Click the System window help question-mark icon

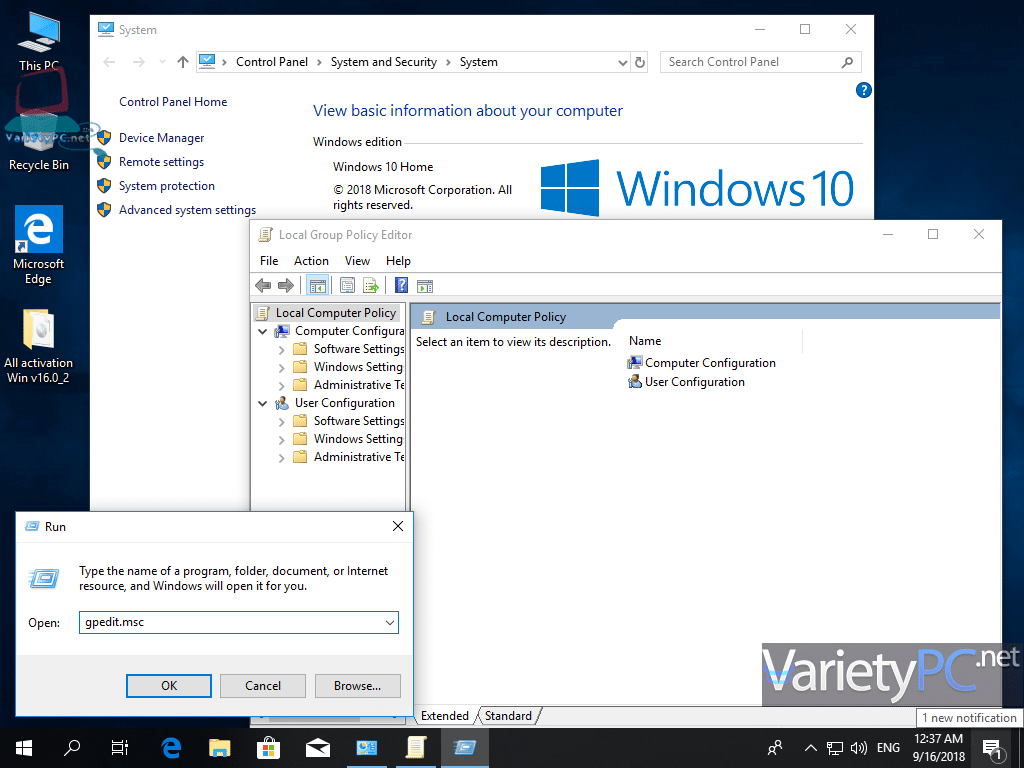click(863, 90)
